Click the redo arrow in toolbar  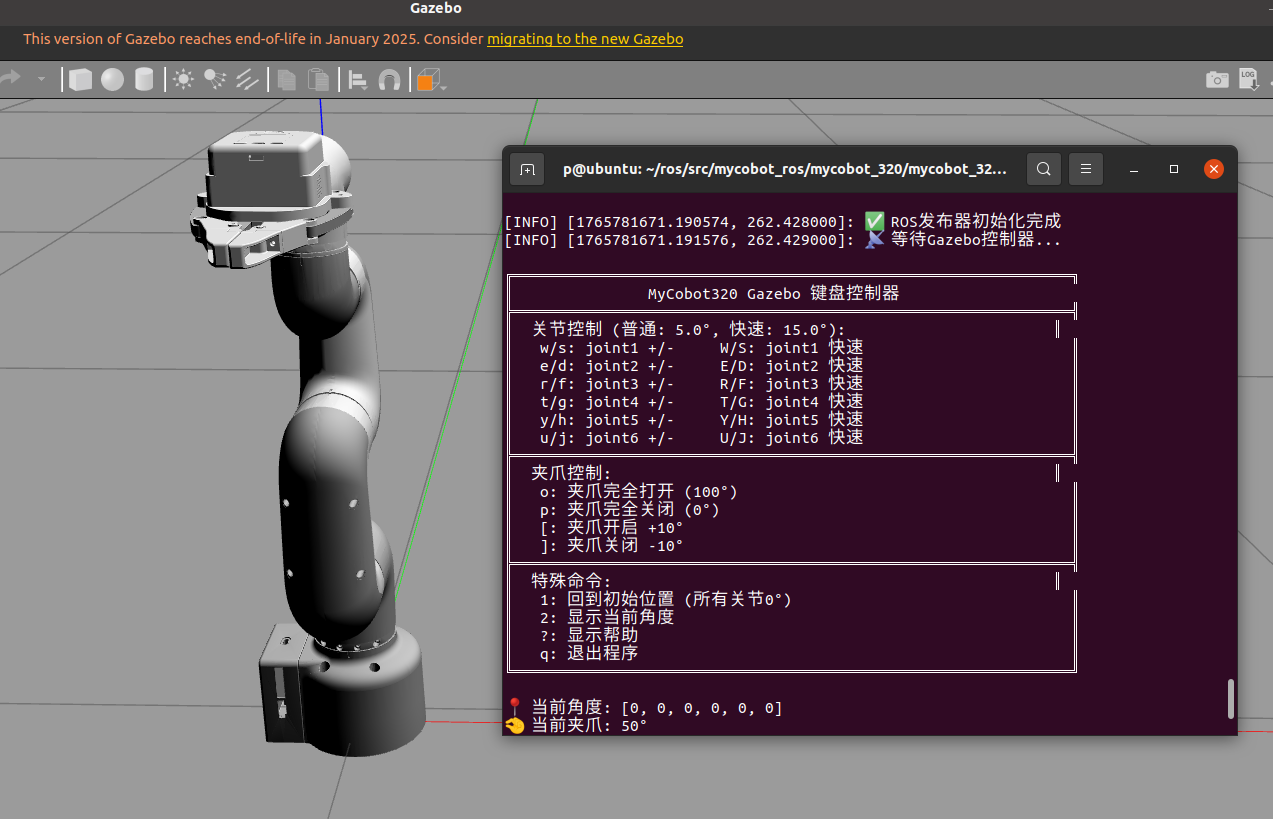tap(12, 78)
